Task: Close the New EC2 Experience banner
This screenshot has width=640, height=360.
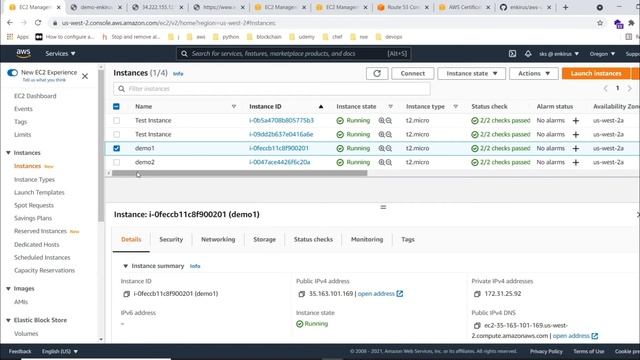Action: (x=85, y=76)
